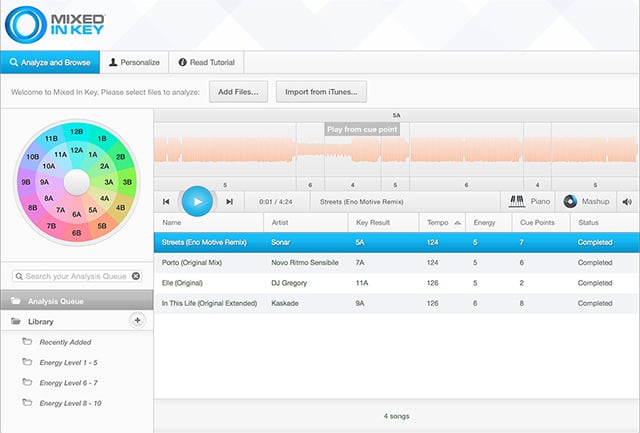Select Porto (Original Mix) song row
The width and height of the screenshot is (640, 433).
click(397, 263)
